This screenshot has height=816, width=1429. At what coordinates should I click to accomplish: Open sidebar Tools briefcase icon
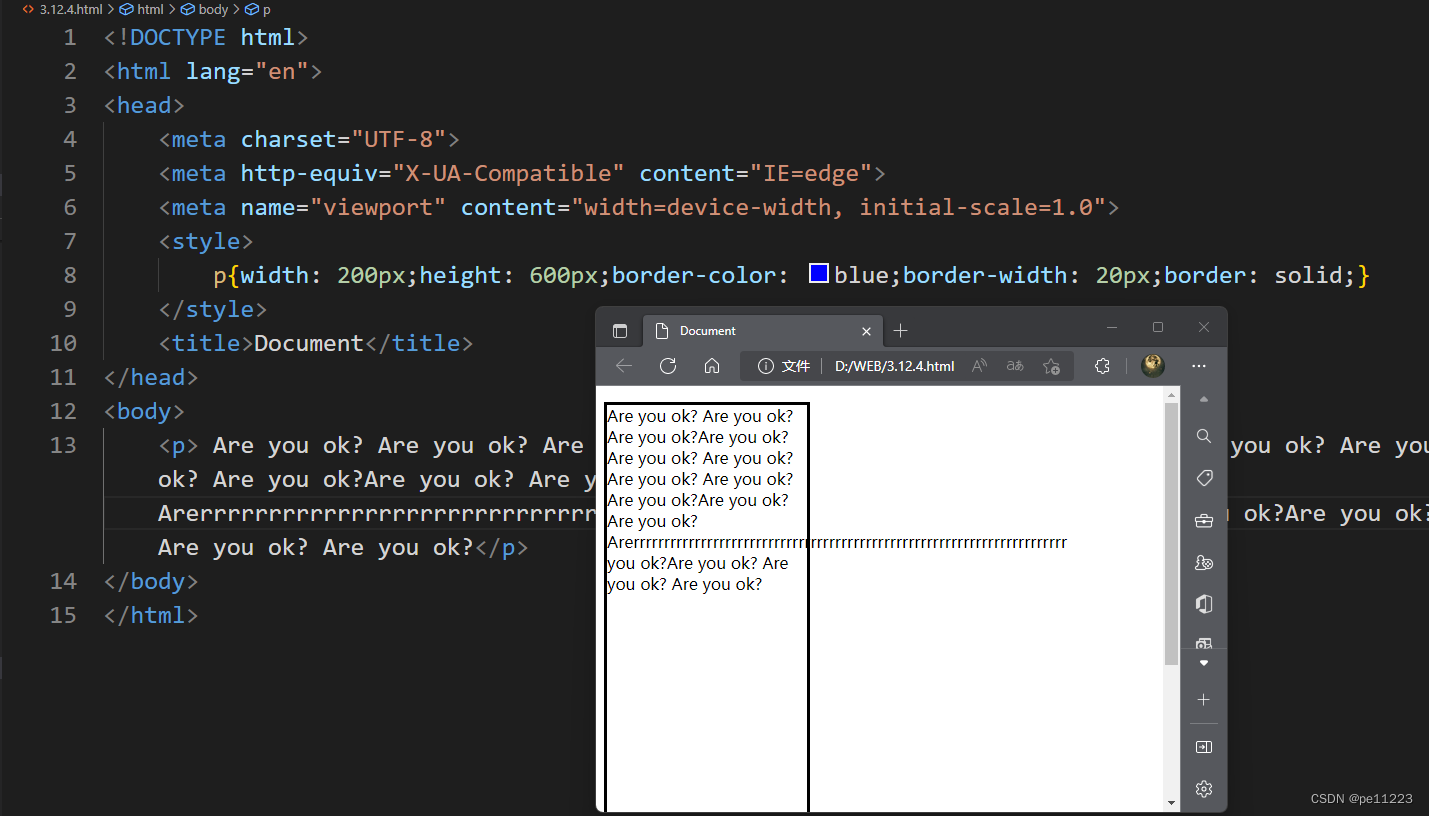[x=1204, y=520]
